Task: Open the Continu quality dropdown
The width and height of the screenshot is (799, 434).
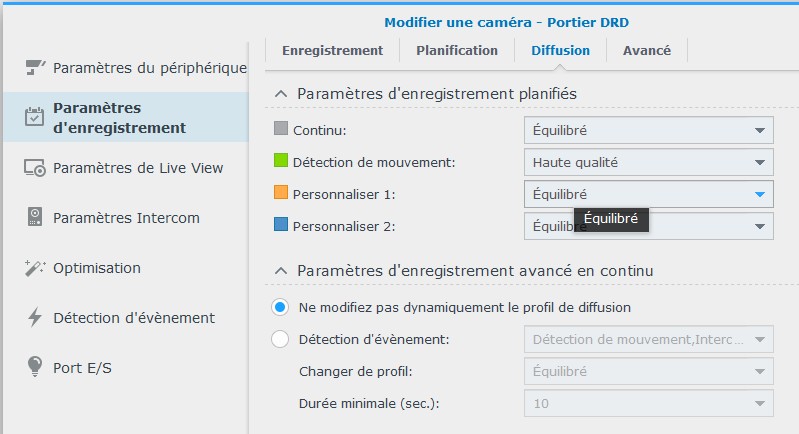Action: point(648,130)
